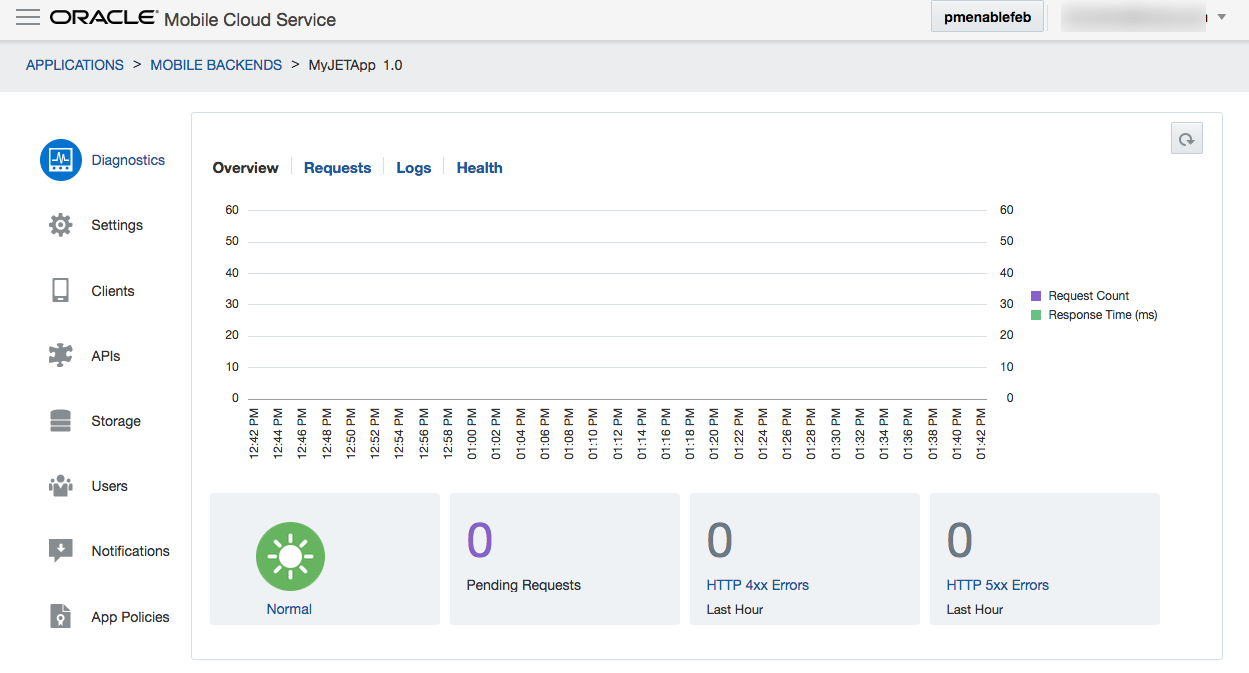Viewport: 1249px width, 673px height.
Task: Select Diagnostics label in sidebar
Action: [x=128, y=160]
